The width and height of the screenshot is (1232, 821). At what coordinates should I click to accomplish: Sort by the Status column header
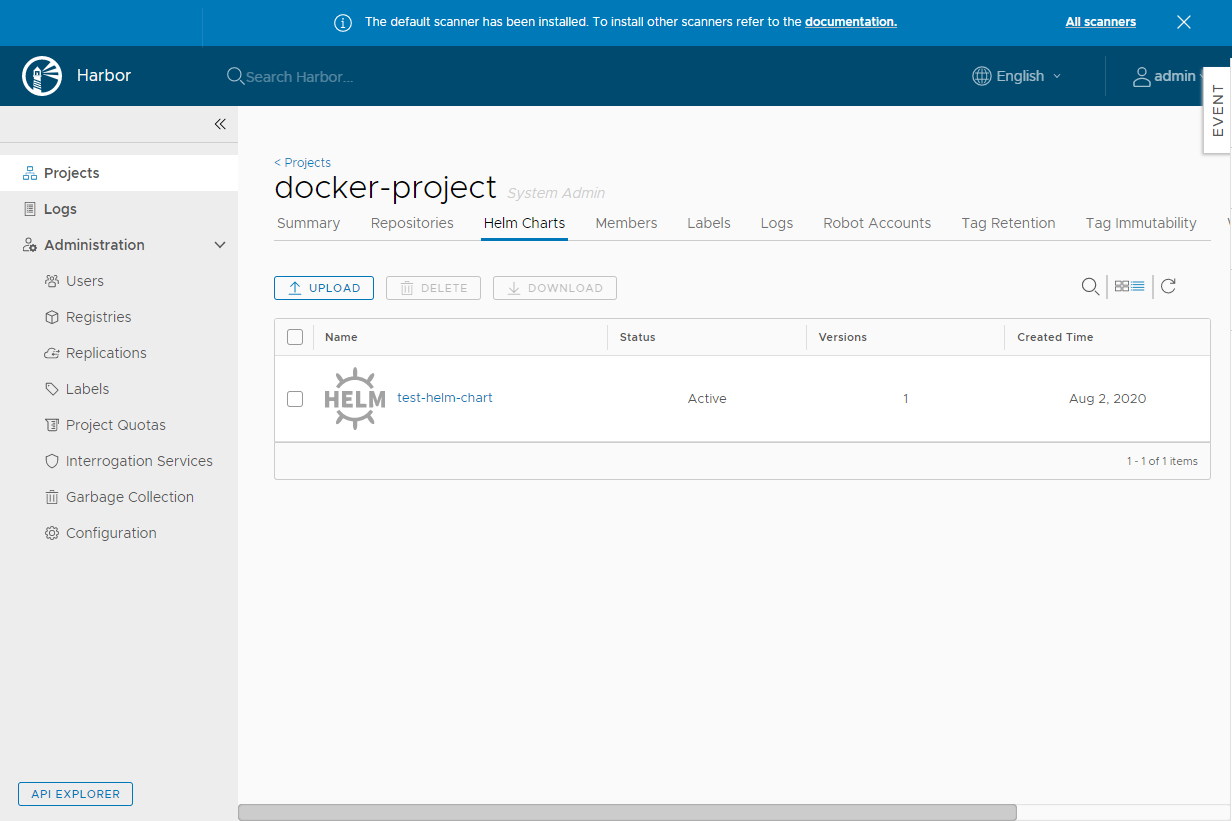637,337
